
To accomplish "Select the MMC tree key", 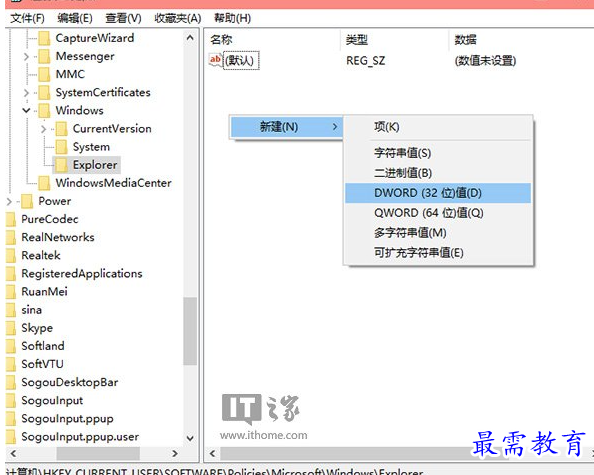I will tap(70, 74).
